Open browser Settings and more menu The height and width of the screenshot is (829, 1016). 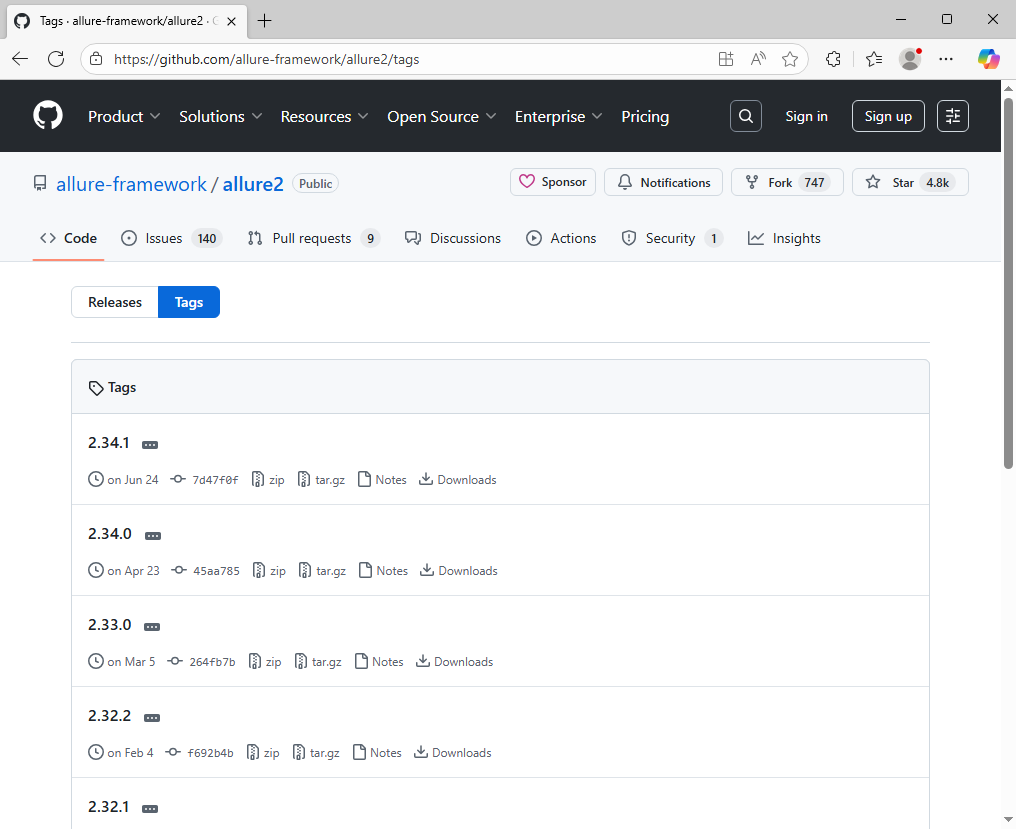946,59
